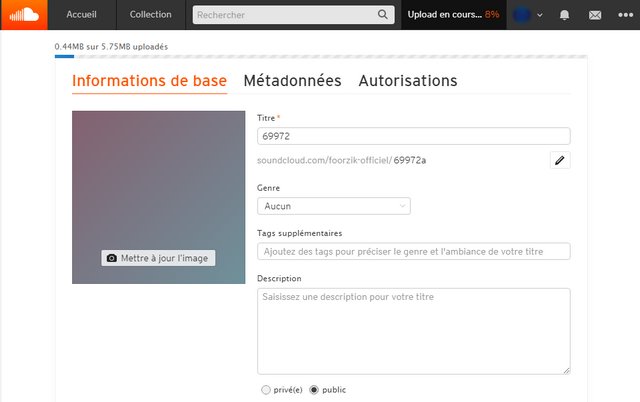Click the pencil icon to edit permalink
Image resolution: width=640 pixels, height=402 pixels.
tap(560, 160)
